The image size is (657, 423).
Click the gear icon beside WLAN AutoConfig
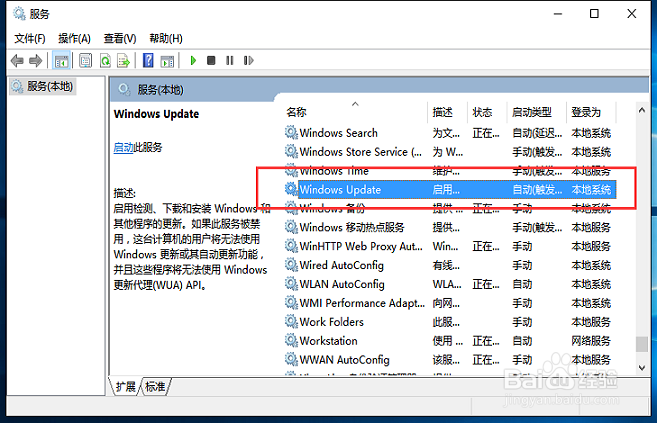click(291, 284)
